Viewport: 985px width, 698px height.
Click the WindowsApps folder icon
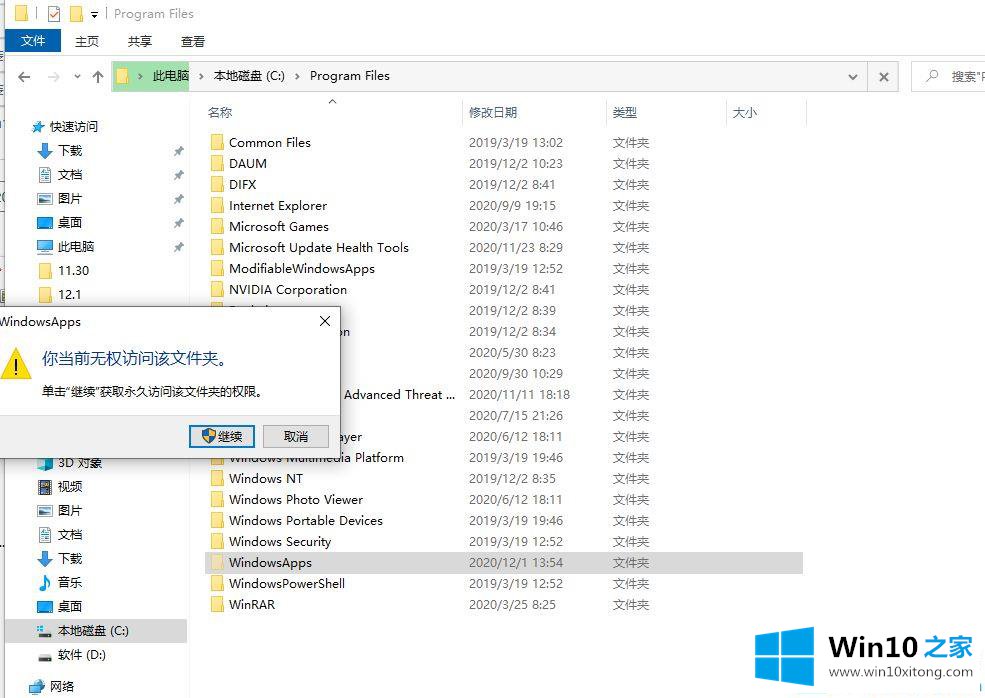[217, 562]
